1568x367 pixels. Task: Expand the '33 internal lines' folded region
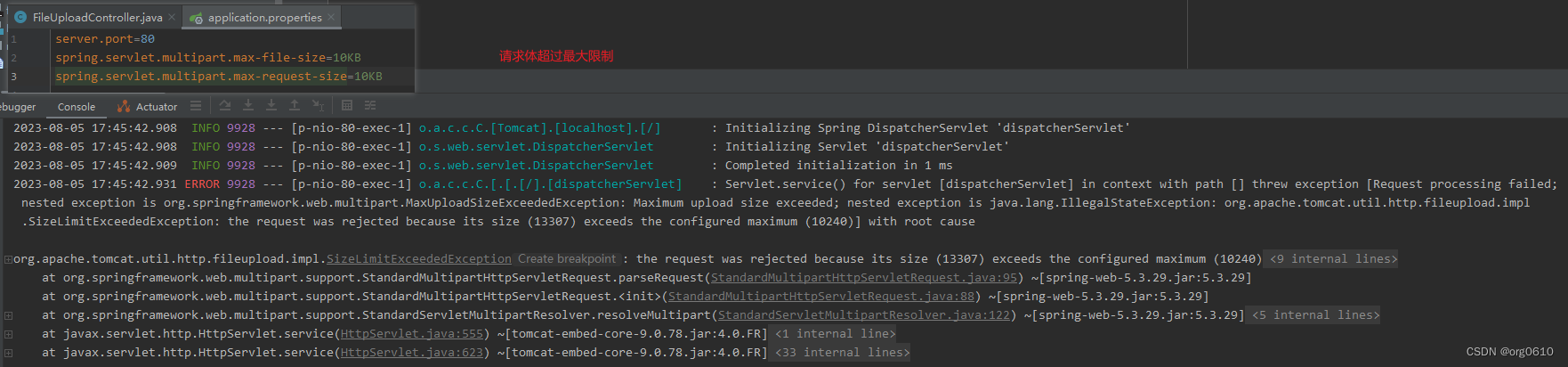coord(842,353)
